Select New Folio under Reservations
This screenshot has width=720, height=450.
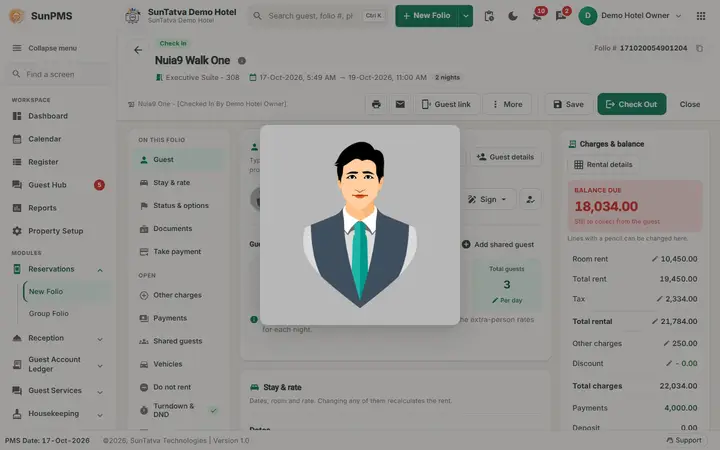[66, 292]
